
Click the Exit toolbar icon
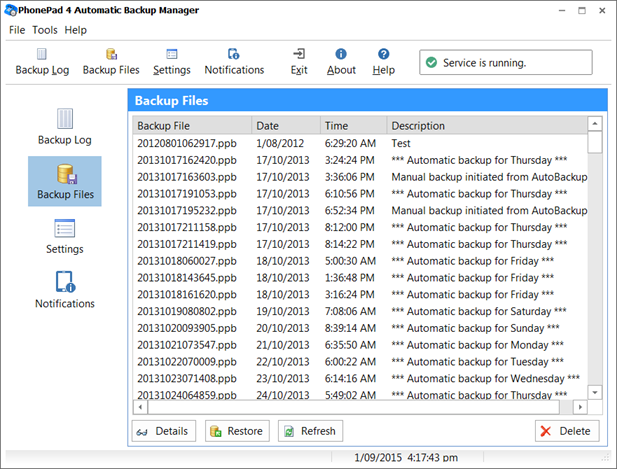click(299, 62)
